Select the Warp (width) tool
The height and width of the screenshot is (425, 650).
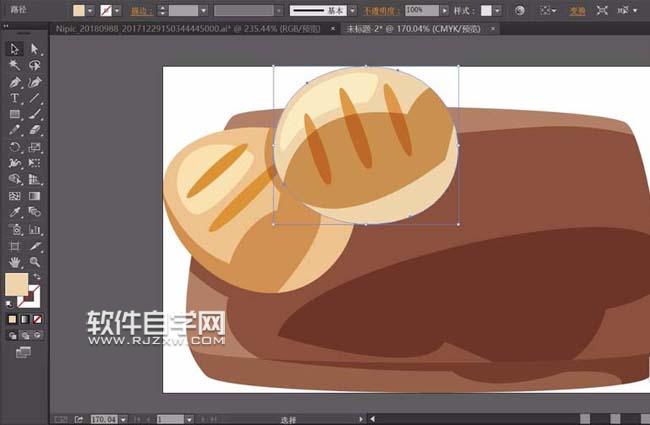click(15, 163)
